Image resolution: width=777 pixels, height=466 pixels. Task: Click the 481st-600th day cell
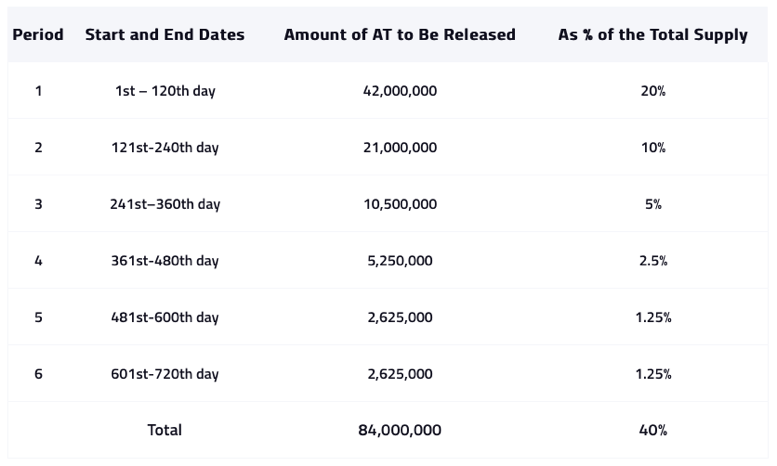point(165,317)
